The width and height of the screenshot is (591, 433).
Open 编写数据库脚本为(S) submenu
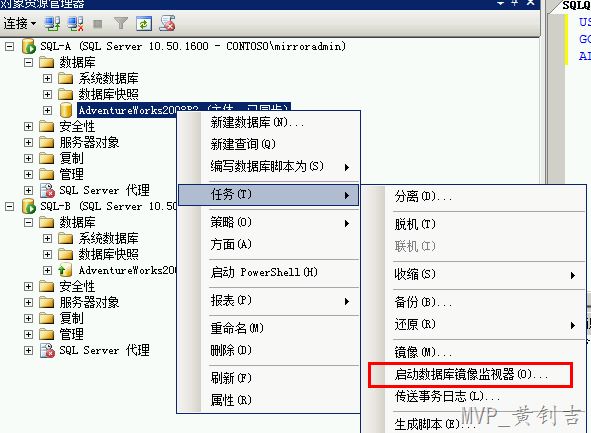coord(268,167)
